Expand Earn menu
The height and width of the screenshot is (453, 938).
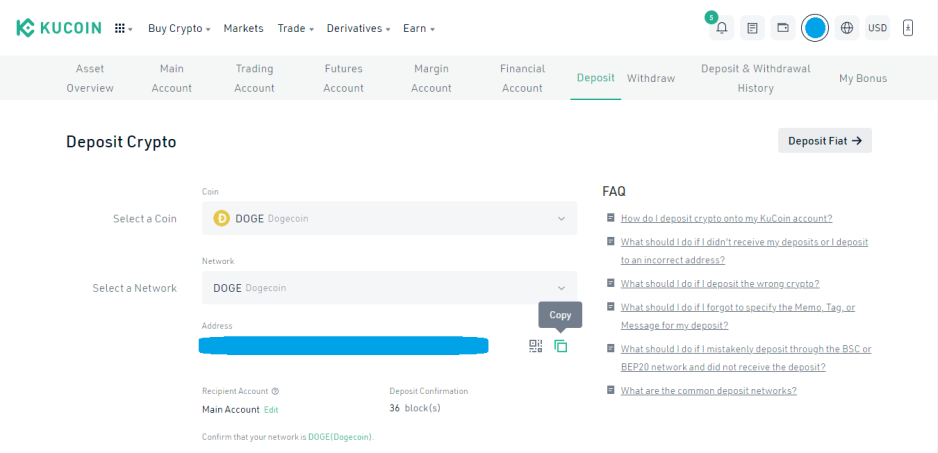pyautogui.click(x=419, y=28)
